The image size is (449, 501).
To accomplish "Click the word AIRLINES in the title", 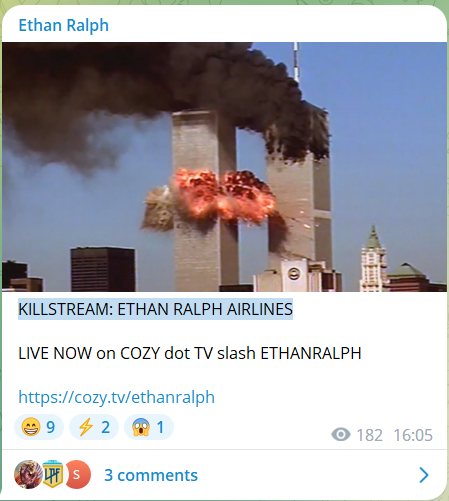I will click(260, 309).
